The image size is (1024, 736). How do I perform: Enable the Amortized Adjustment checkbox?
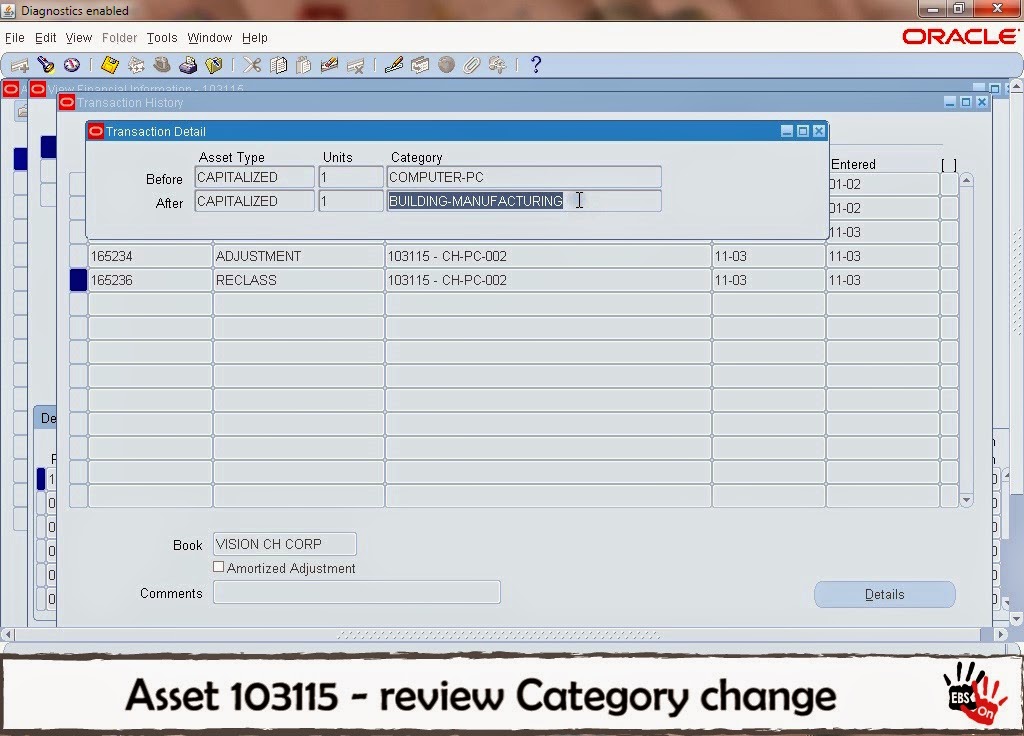point(218,567)
